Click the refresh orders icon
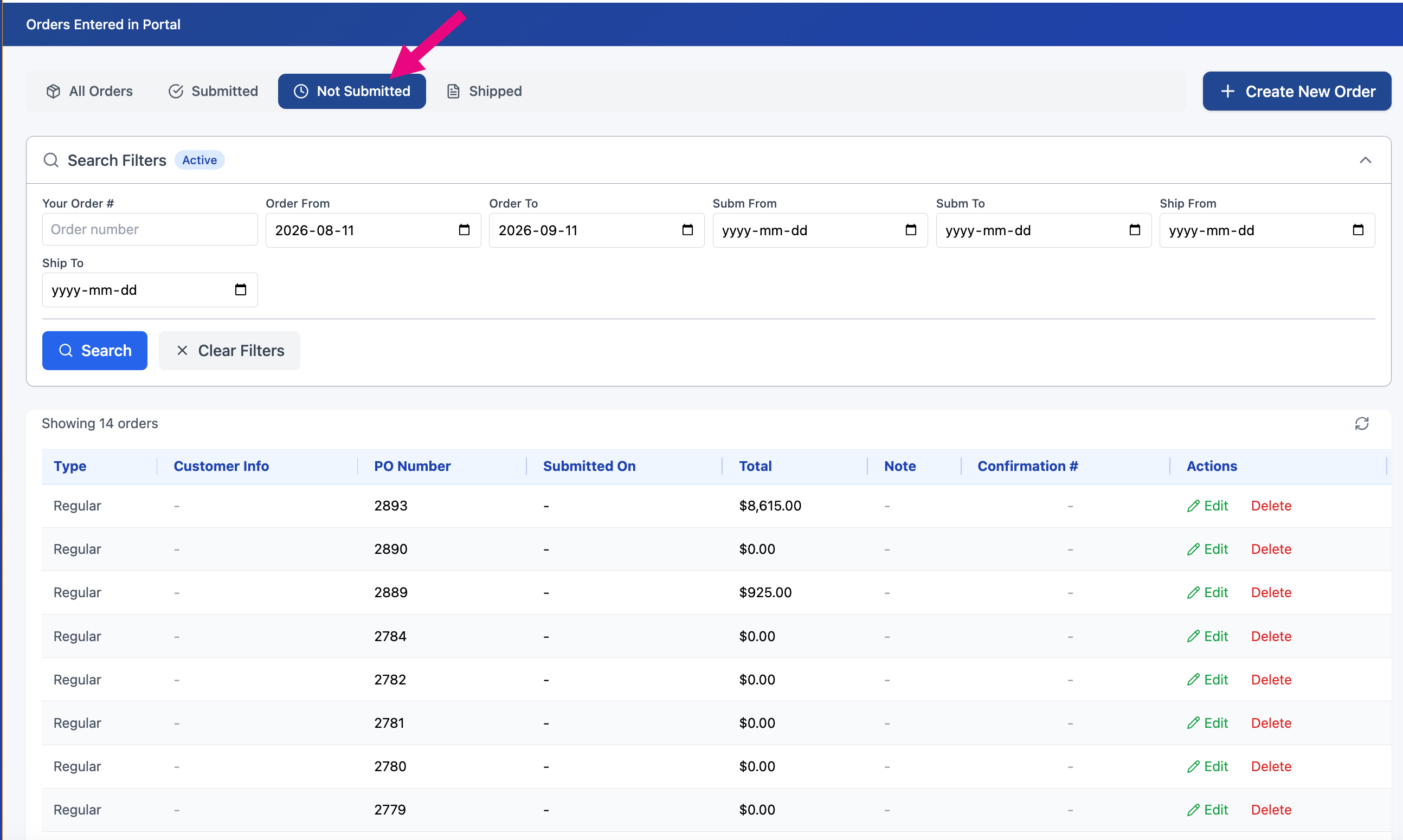 pyautogui.click(x=1361, y=423)
